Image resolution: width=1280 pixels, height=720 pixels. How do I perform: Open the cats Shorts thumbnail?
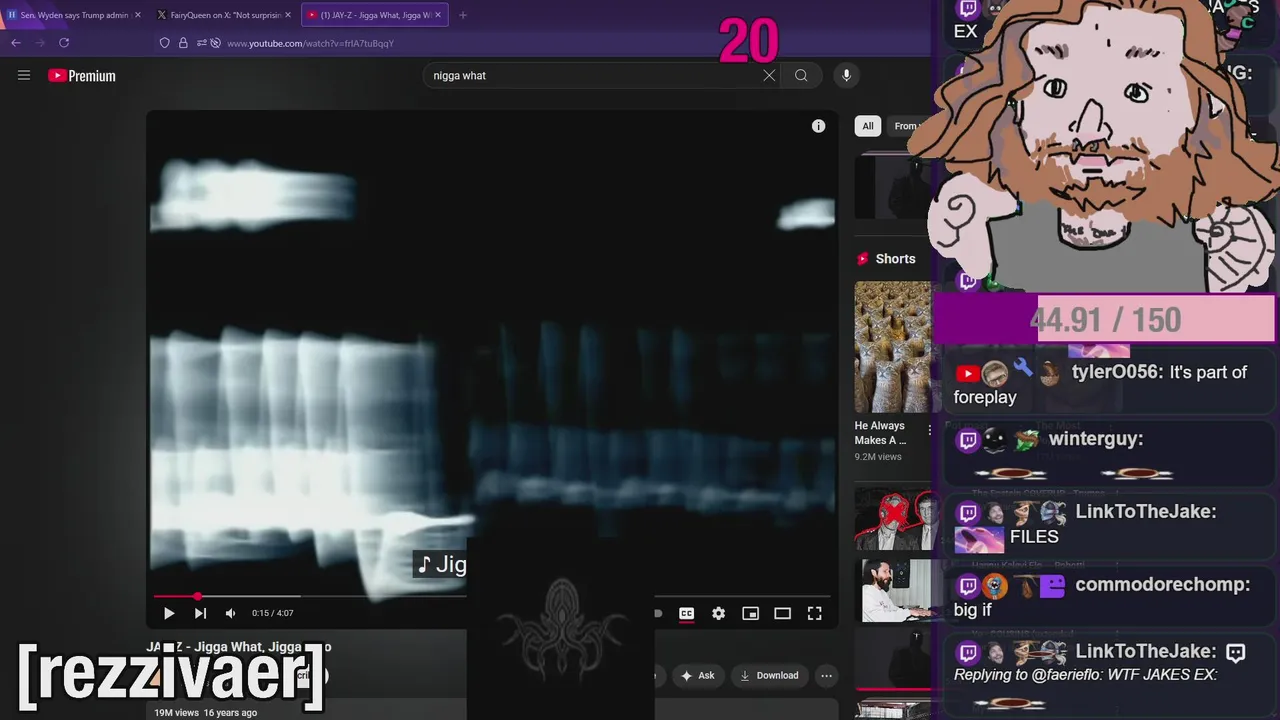[892, 347]
